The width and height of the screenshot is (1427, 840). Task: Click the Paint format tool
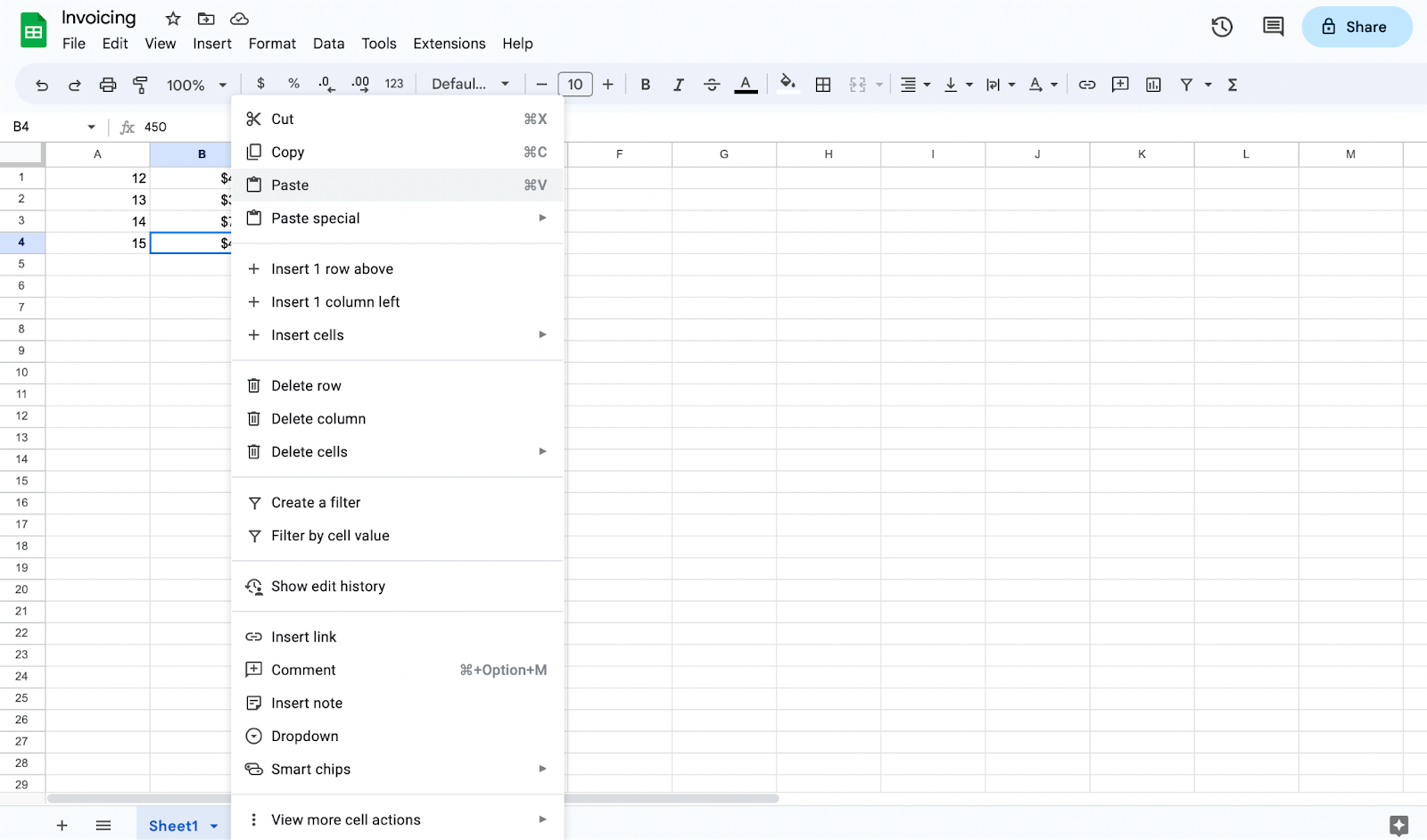pos(140,84)
